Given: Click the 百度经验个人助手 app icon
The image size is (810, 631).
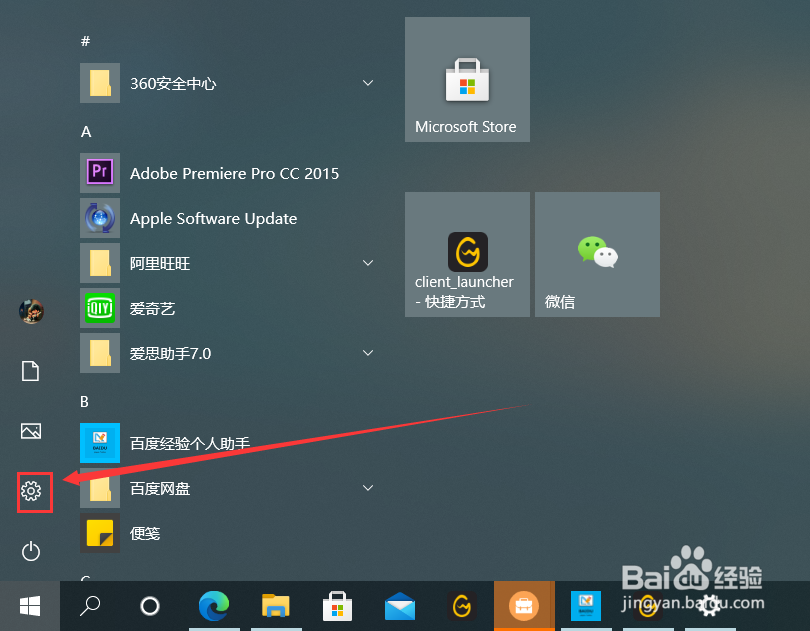Looking at the screenshot, I should coord(100,443).
